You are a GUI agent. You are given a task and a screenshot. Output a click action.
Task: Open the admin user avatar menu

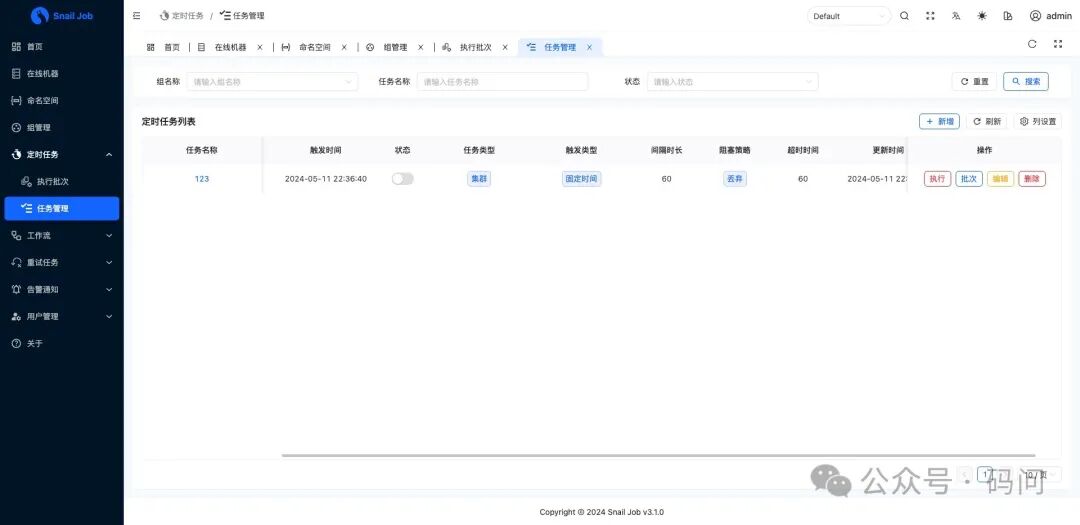pos(1051,16)
